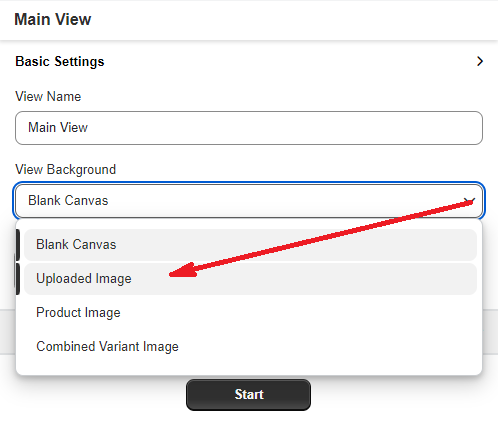Click inside the View Name input field
The height and width of the screenshot is (433, 498).
click(x=249, y=128)
